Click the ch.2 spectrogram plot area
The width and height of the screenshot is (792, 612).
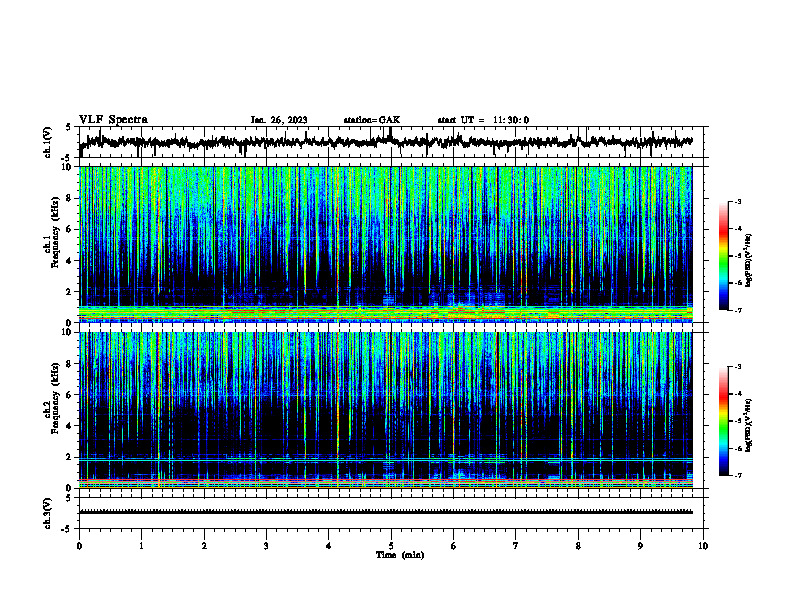tap(385, 410)
